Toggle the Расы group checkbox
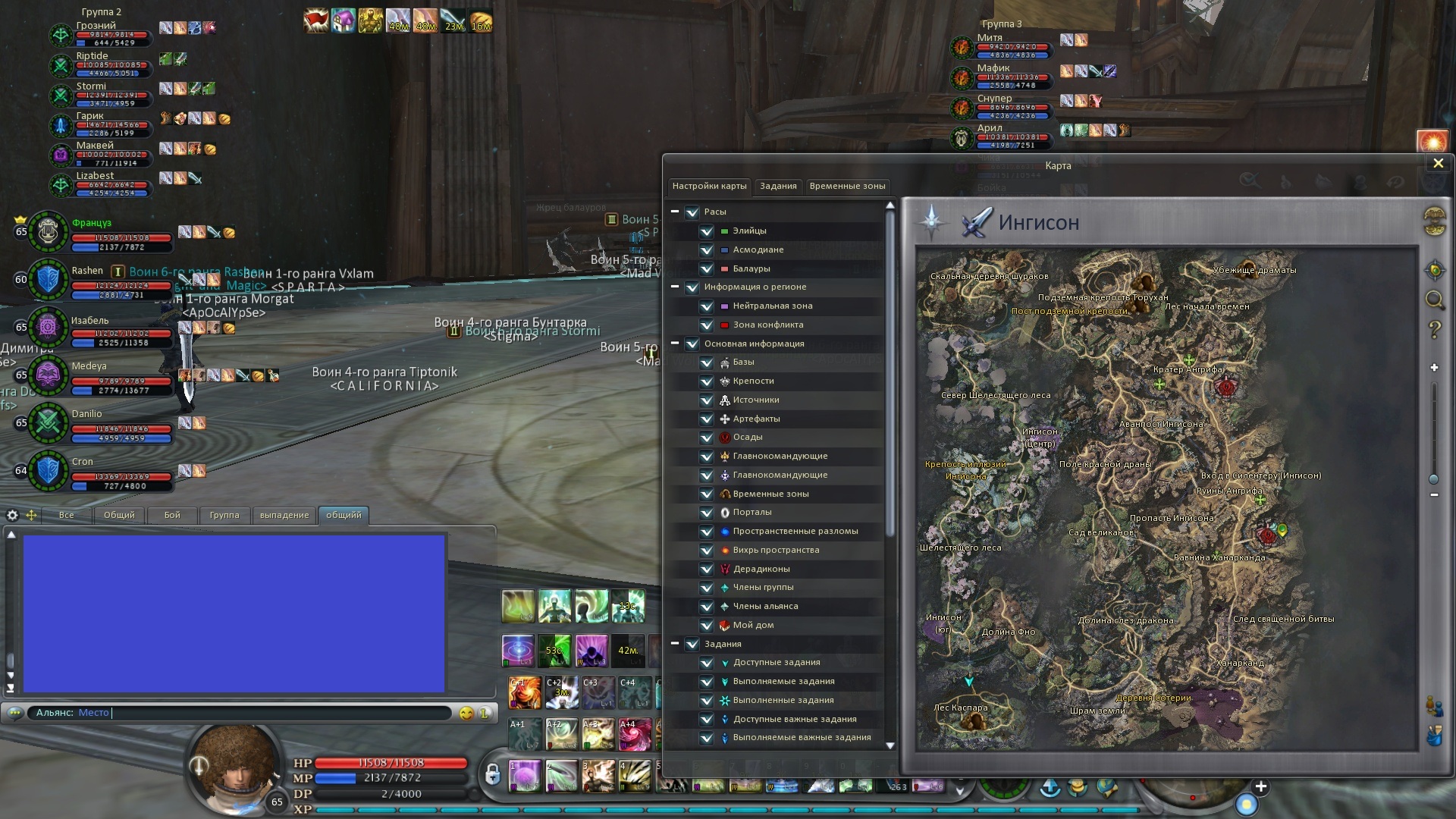 [x=692, y=212]
